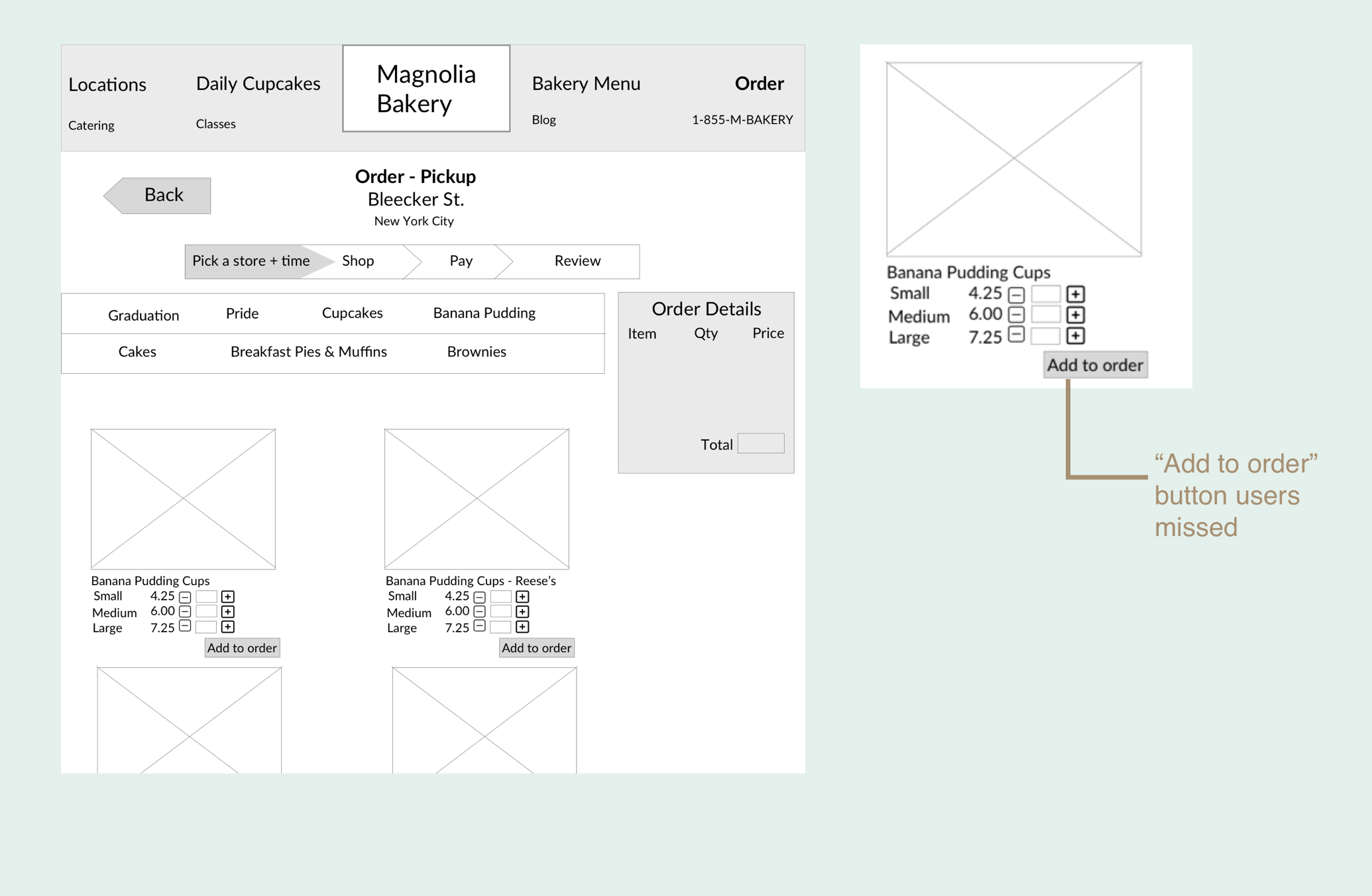This screenshot has height=896, width=1372.
Task: Click Banana Pudding Cups product image
Action: pos(183,499)
